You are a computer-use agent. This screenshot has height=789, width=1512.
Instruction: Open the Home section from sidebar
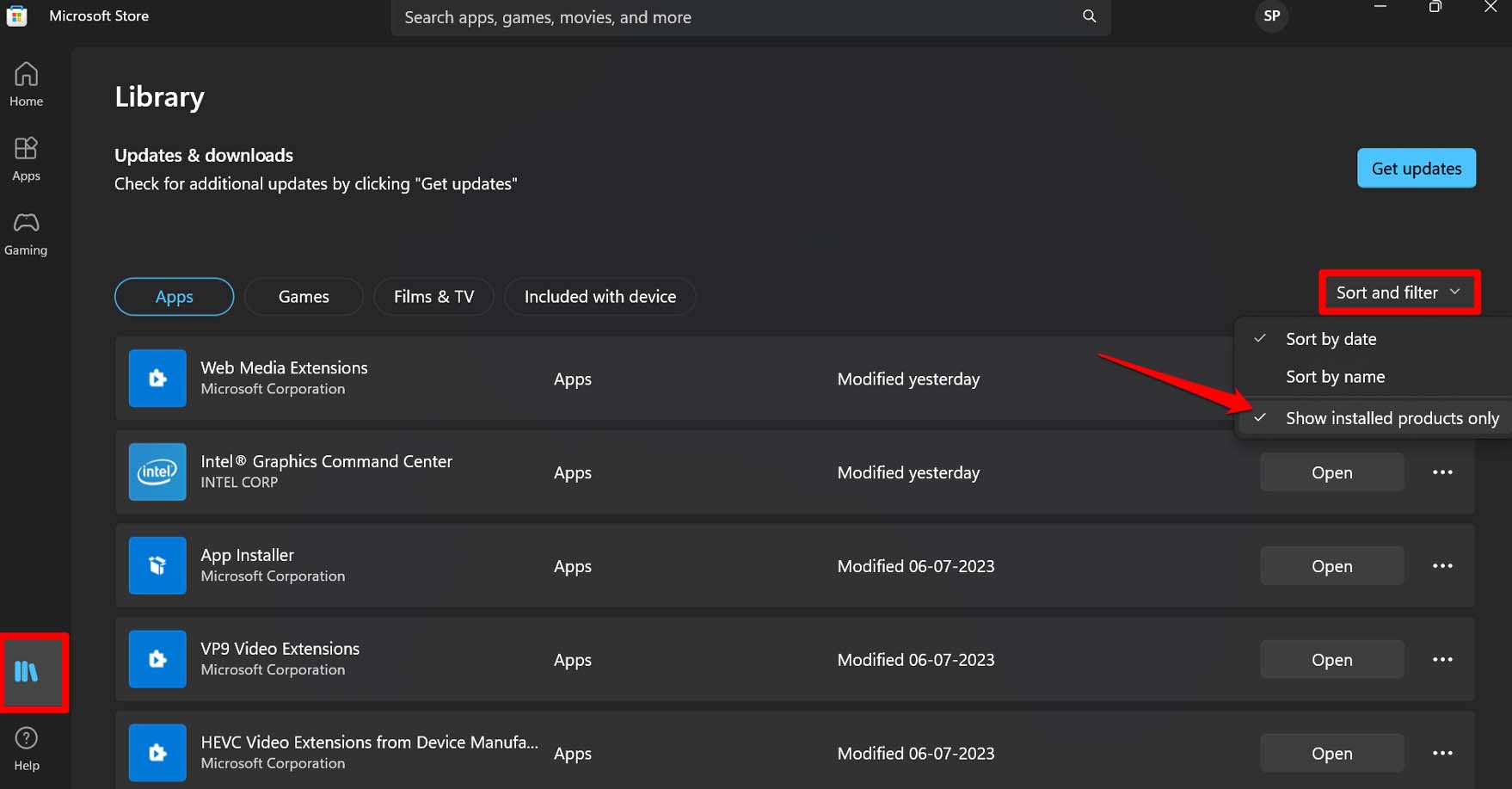click(26, 83)
